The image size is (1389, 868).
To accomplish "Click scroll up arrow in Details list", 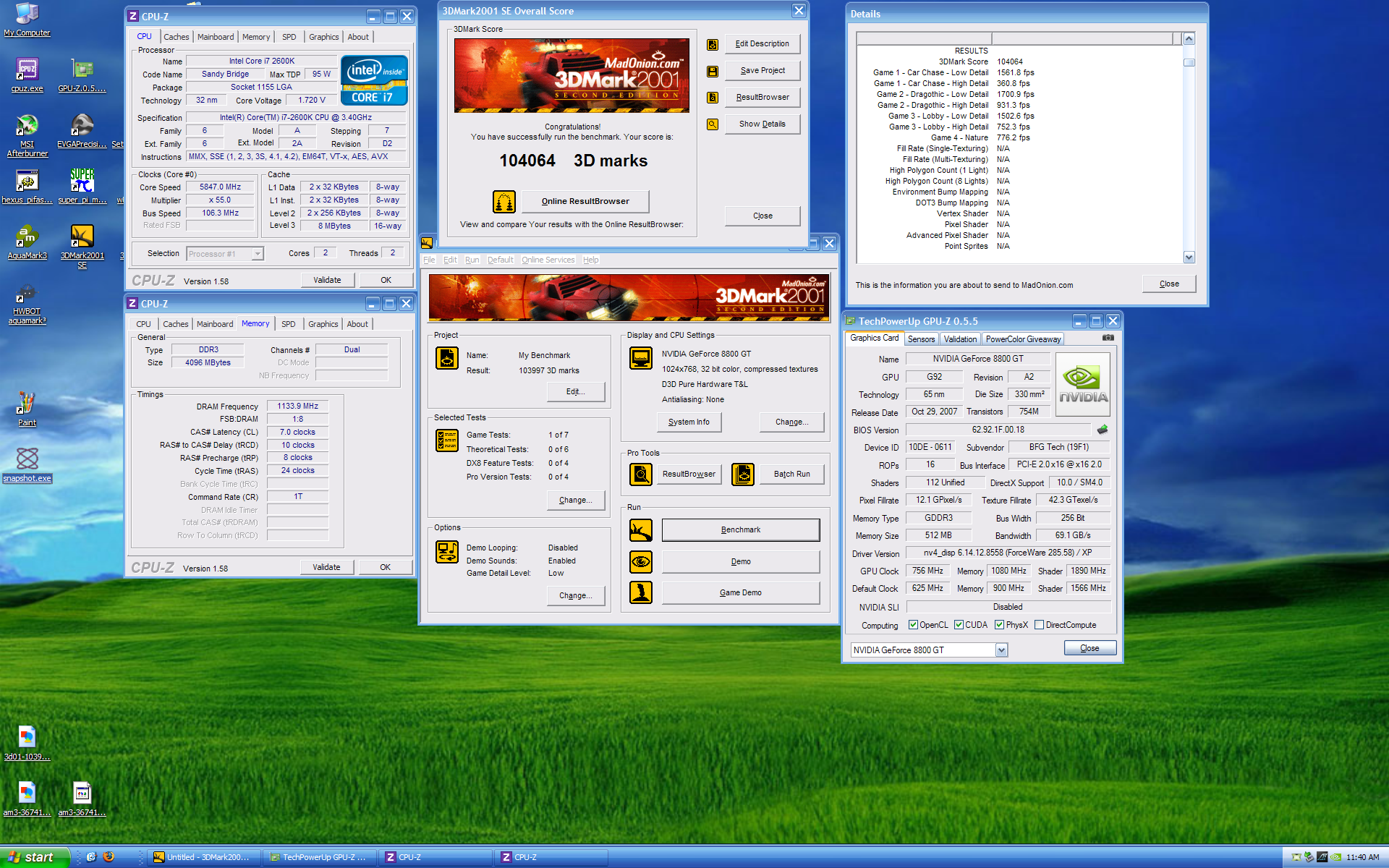I will (1189, 38).
